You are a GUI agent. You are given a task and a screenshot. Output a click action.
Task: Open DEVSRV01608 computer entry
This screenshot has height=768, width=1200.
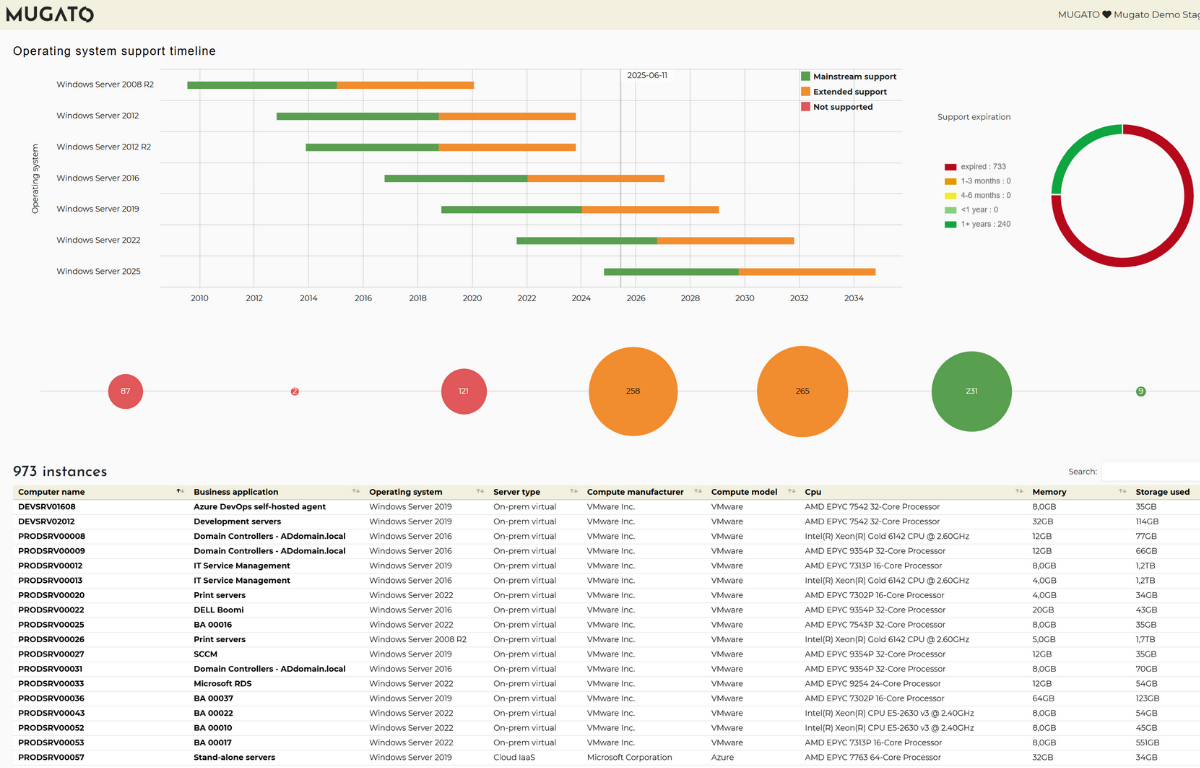47,507
